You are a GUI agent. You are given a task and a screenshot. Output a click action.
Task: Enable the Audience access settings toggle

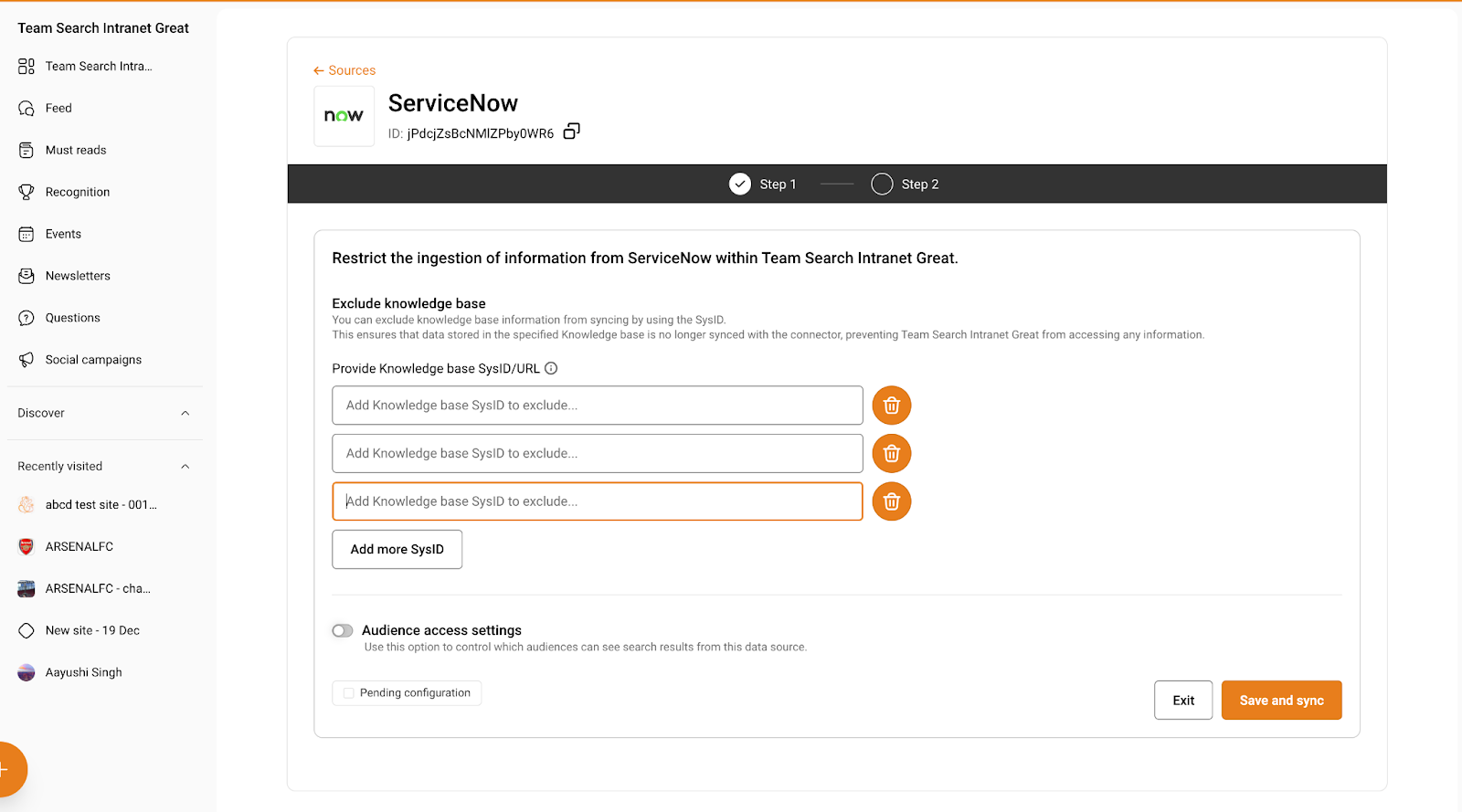(x=343, y=631)
